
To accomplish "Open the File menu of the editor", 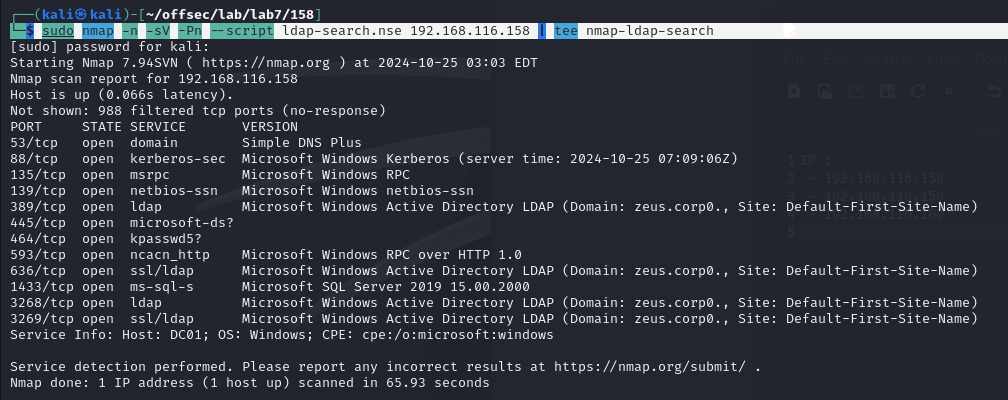I will [x=795, y=59].
